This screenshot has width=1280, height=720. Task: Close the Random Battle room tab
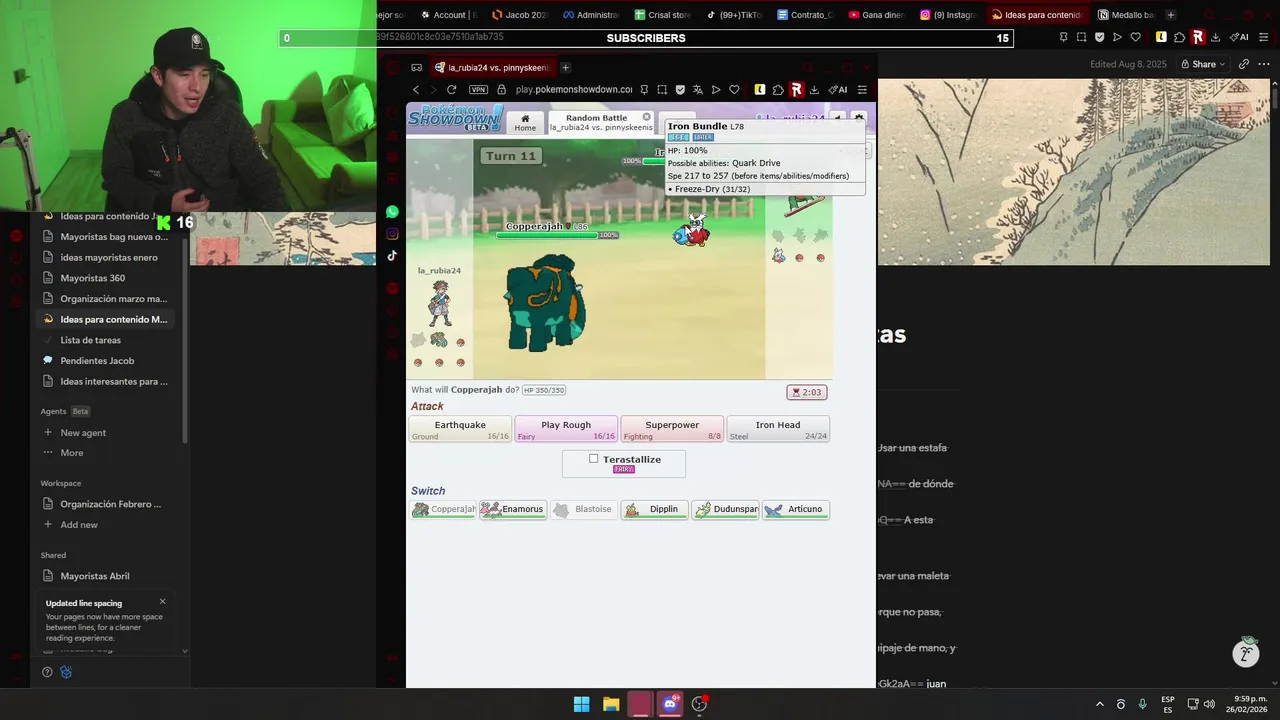(646, 117)
